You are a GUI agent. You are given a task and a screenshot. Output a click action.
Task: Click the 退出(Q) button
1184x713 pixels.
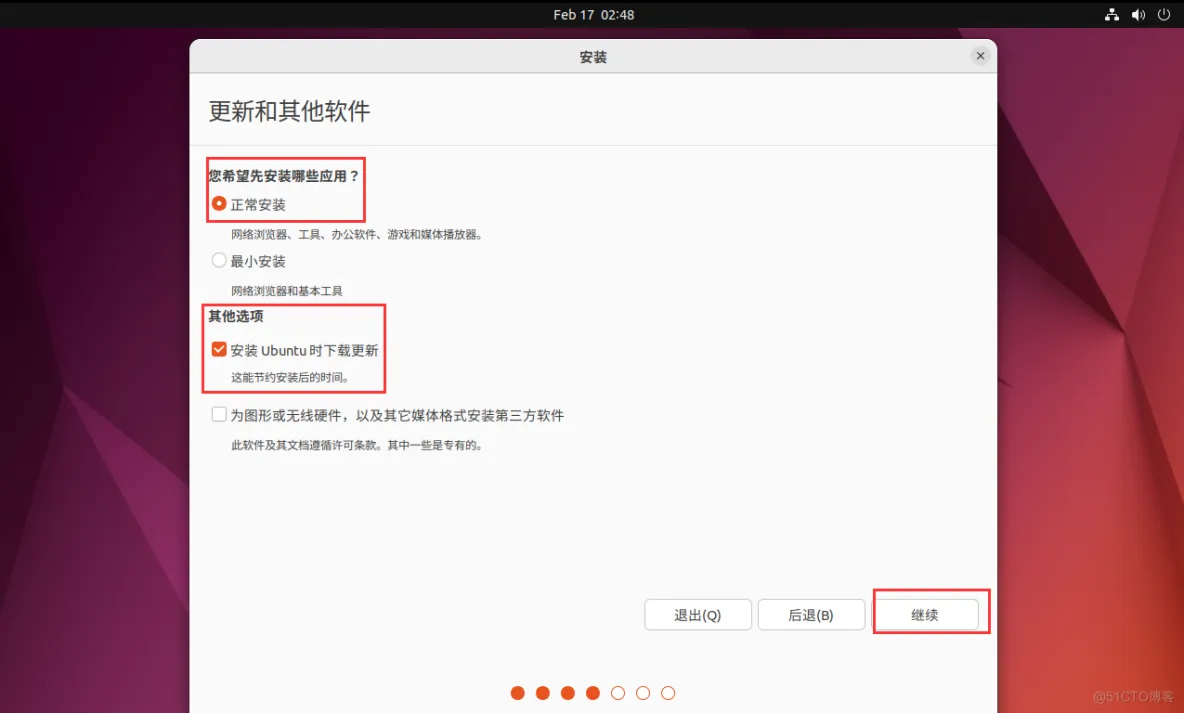pyautogui.click(x=698, y=615)
